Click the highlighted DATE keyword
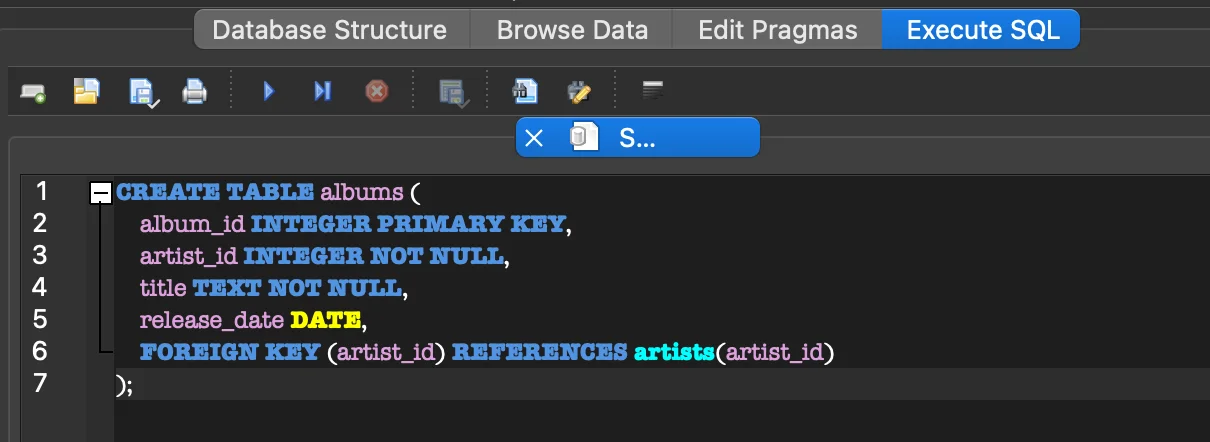Screen dimensions: 1210x442 (324, 321)
